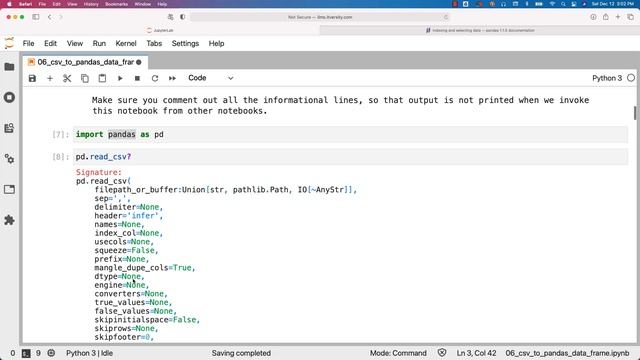Click the Safari address bar

pyautogui.click(x=320, y=17)
